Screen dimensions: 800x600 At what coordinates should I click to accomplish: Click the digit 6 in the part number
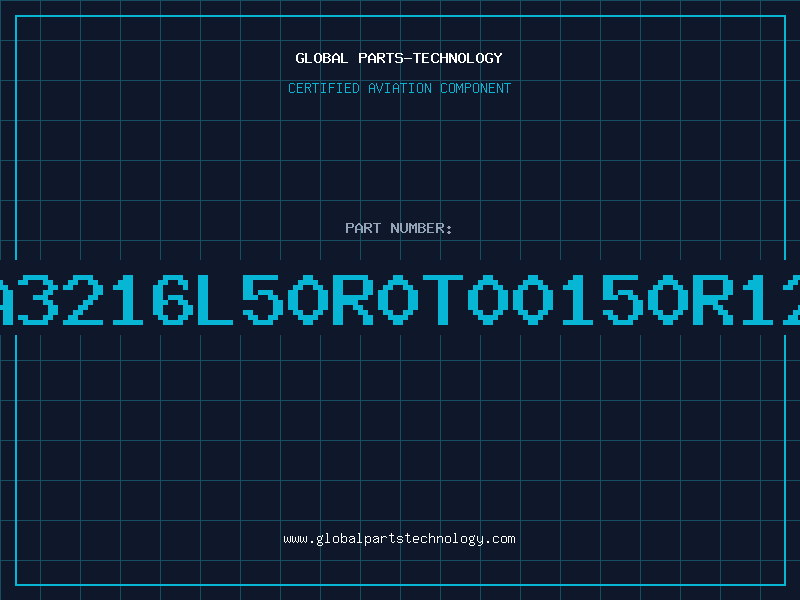(x=173, y=299)
